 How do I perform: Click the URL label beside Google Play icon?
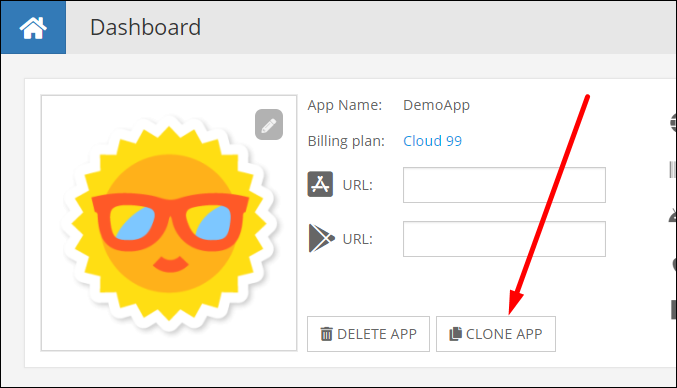click(x=357, y=239)
